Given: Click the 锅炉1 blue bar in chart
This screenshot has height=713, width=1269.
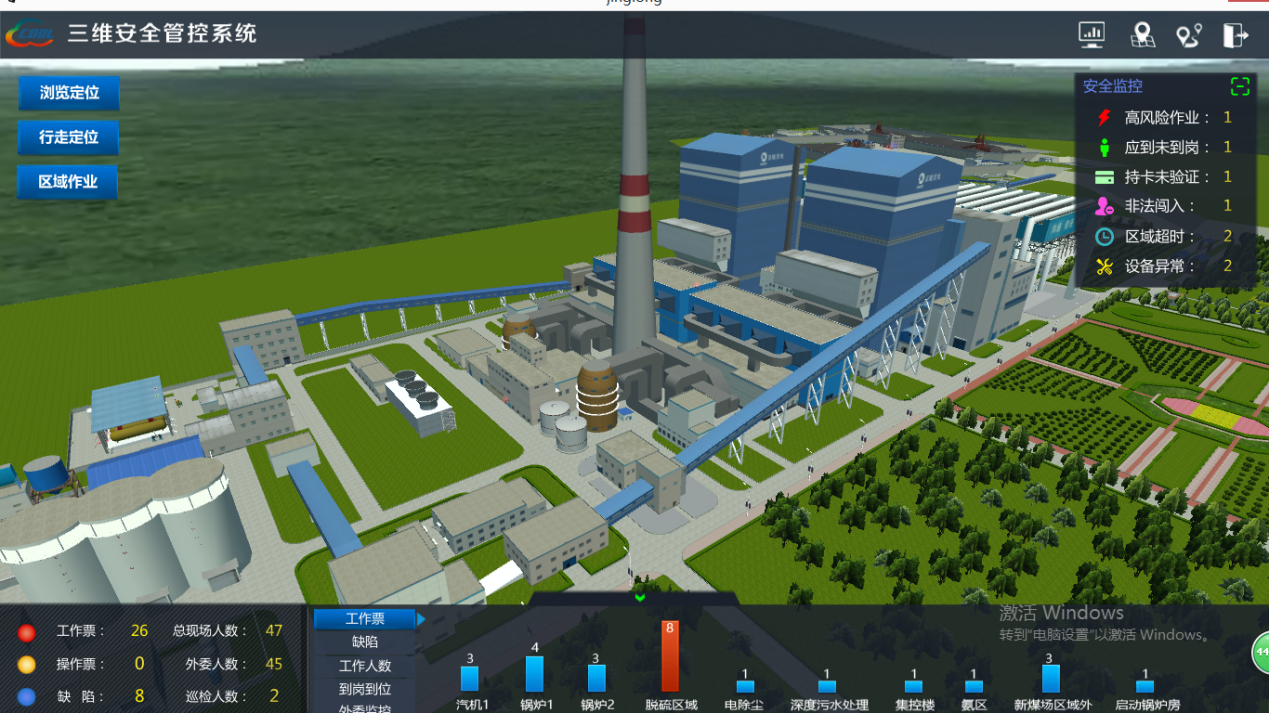Looking at the screenshot, I should [535, 674].
